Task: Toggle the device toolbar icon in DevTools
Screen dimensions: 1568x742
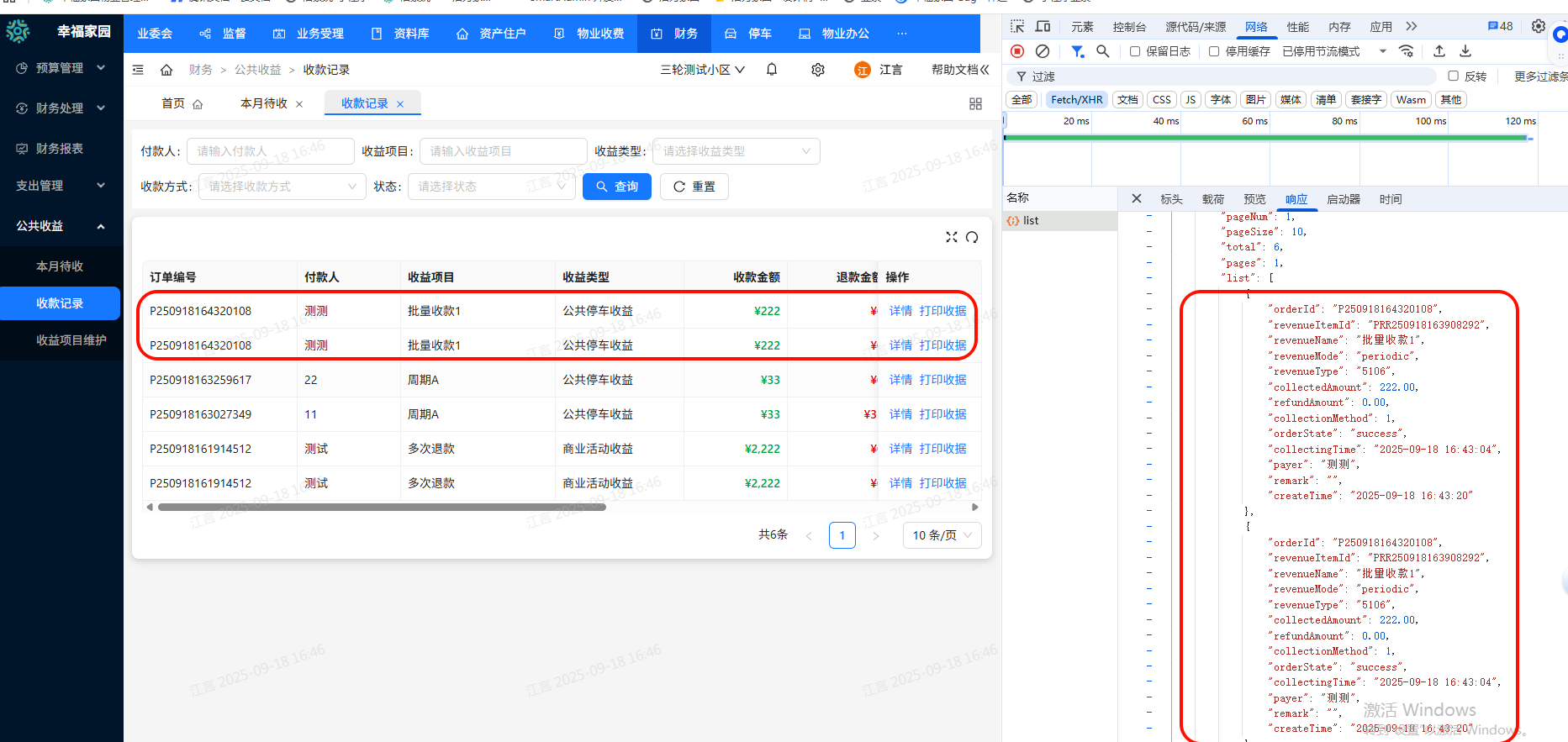Action: [1043, 27]
